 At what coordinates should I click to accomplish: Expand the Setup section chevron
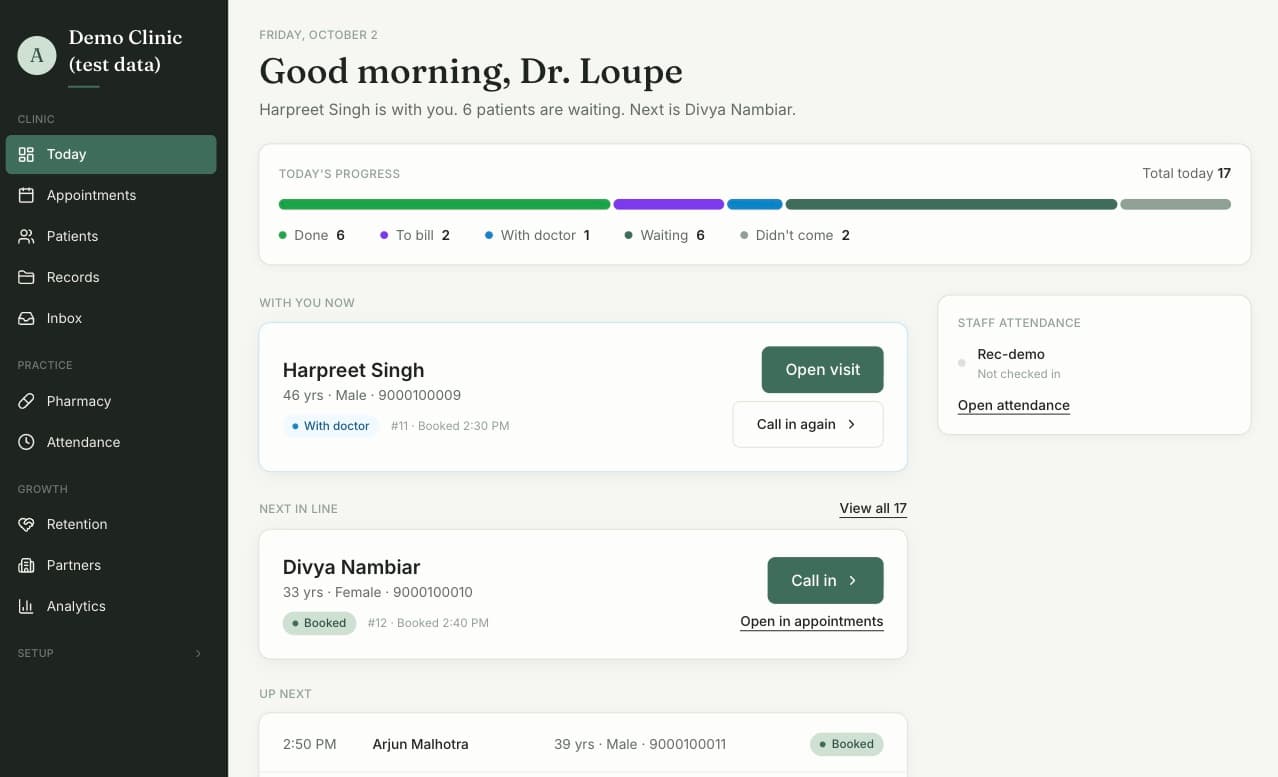(198, 653)
